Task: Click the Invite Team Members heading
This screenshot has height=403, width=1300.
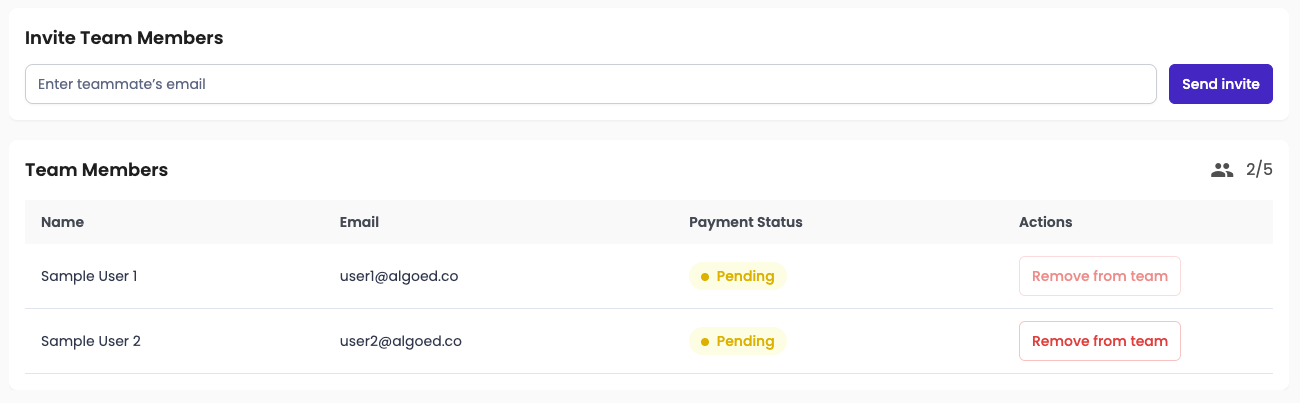Action: pos(124,38)
